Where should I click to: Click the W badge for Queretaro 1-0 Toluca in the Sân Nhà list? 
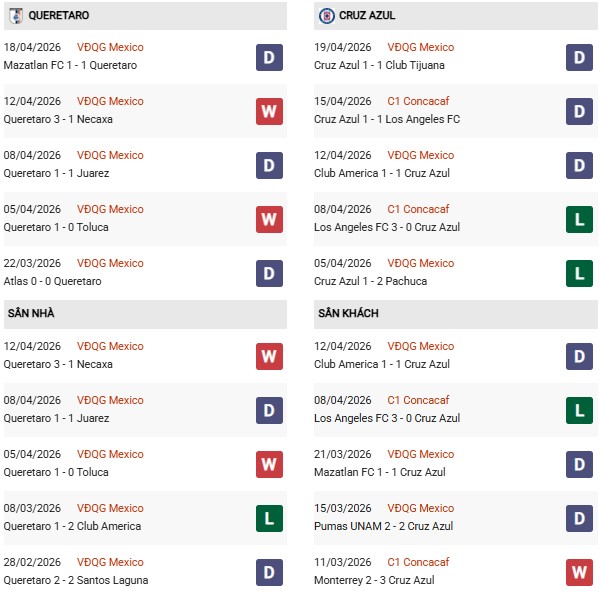coord(269,464)
